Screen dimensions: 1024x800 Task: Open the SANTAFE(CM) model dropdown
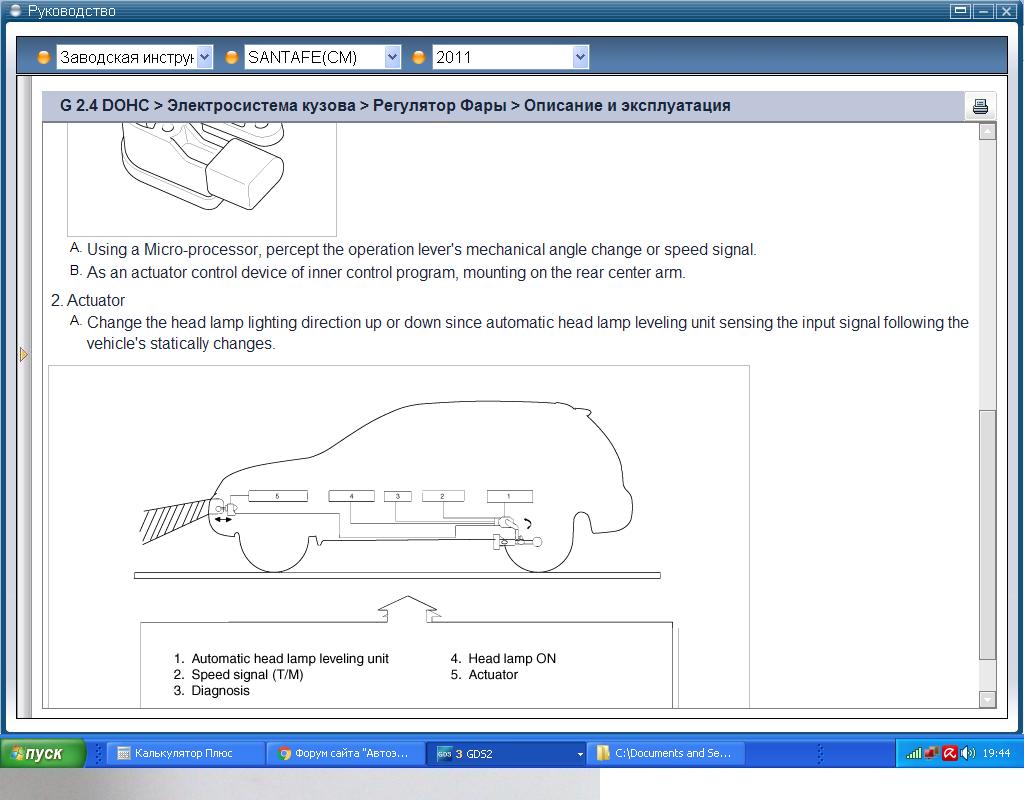point(323,57)
